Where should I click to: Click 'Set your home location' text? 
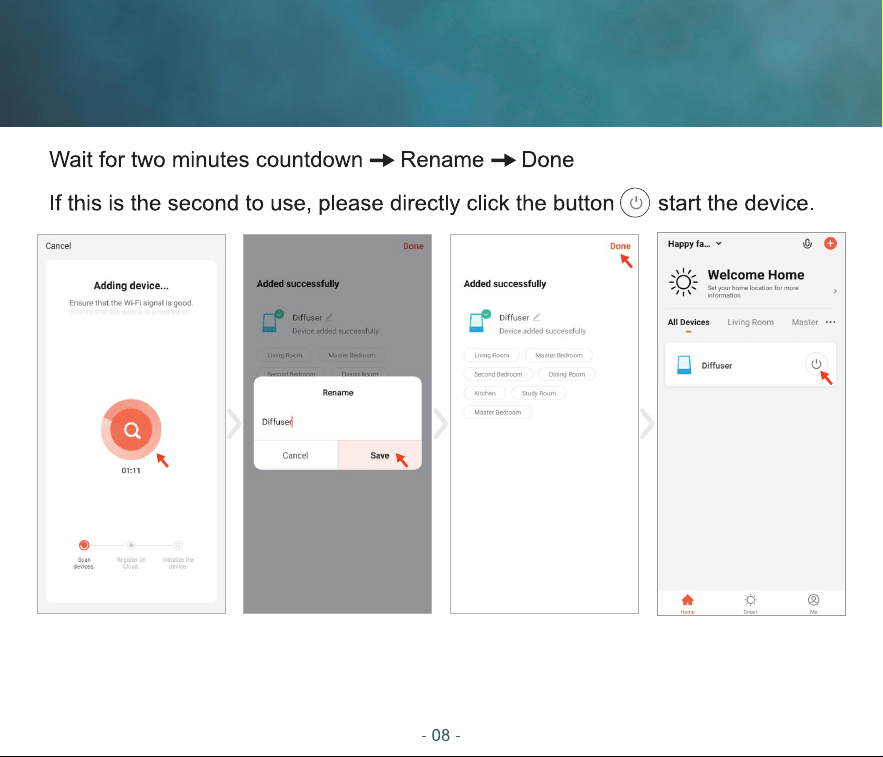[753, 291]
